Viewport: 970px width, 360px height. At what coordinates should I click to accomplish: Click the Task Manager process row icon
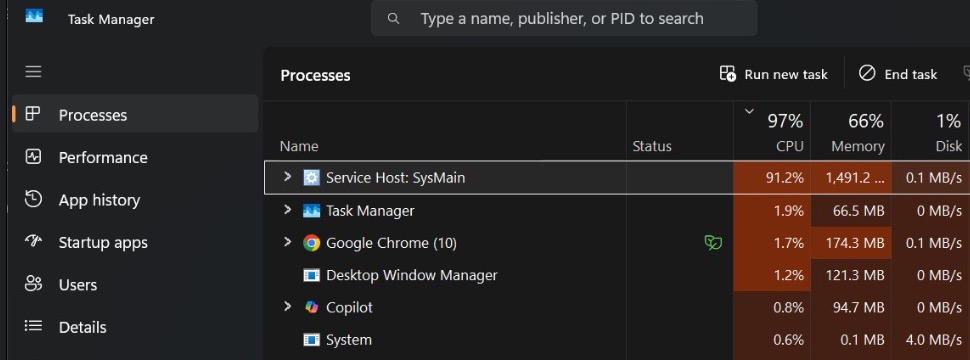click(x=312, y=211)
